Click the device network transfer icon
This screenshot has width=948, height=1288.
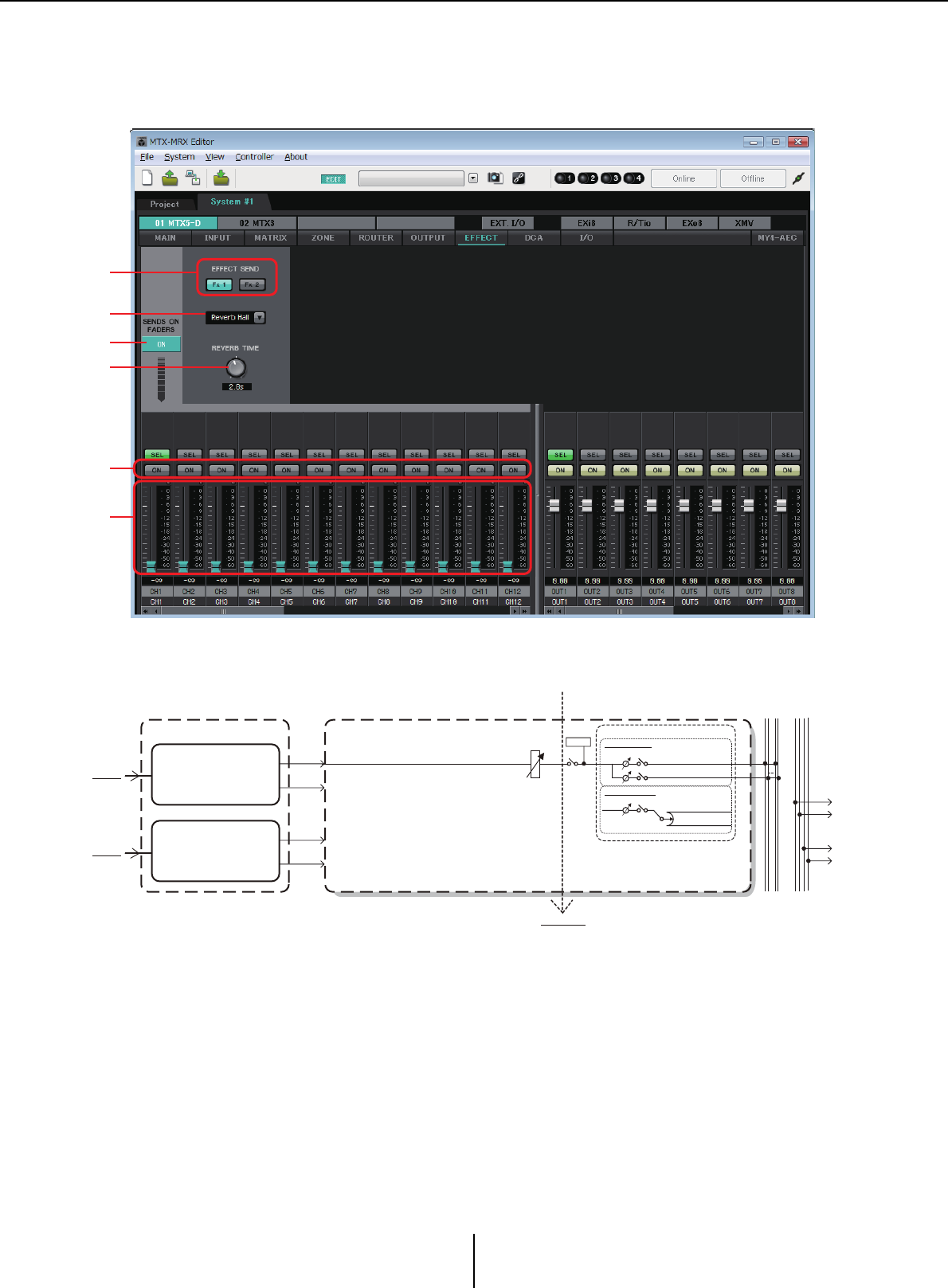pyautogui.click(x=193, y=178)
